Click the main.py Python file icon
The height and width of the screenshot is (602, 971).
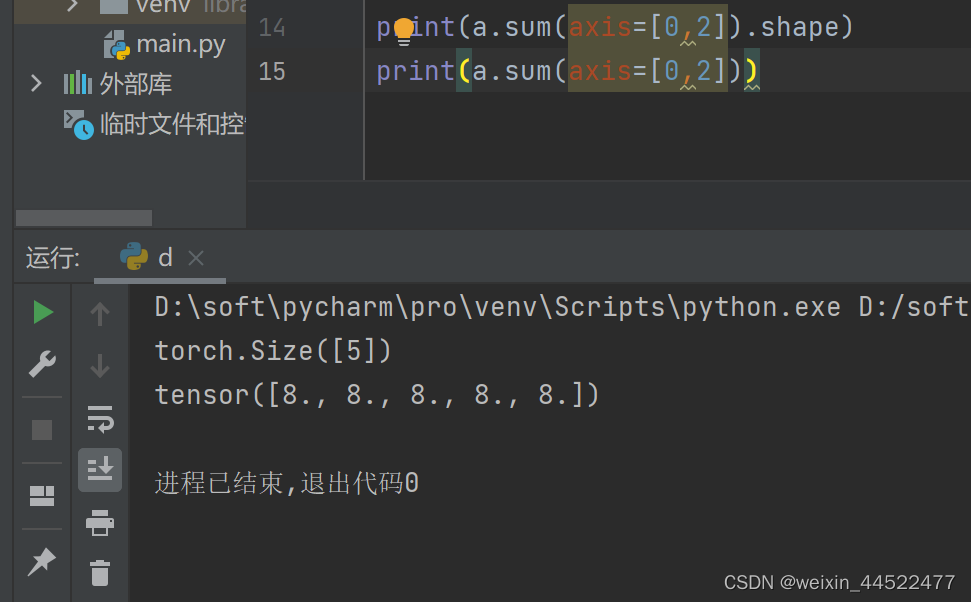117,45
